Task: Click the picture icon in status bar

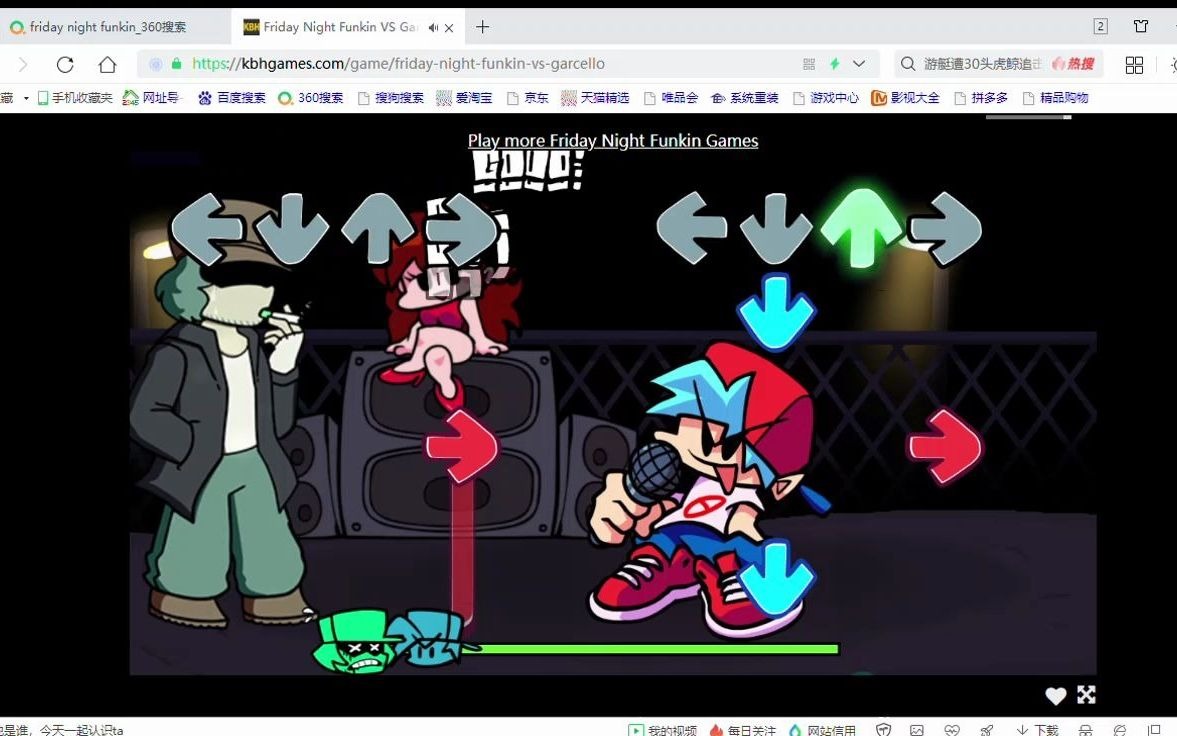Action: pyautogui.click(x=917, y=729)
